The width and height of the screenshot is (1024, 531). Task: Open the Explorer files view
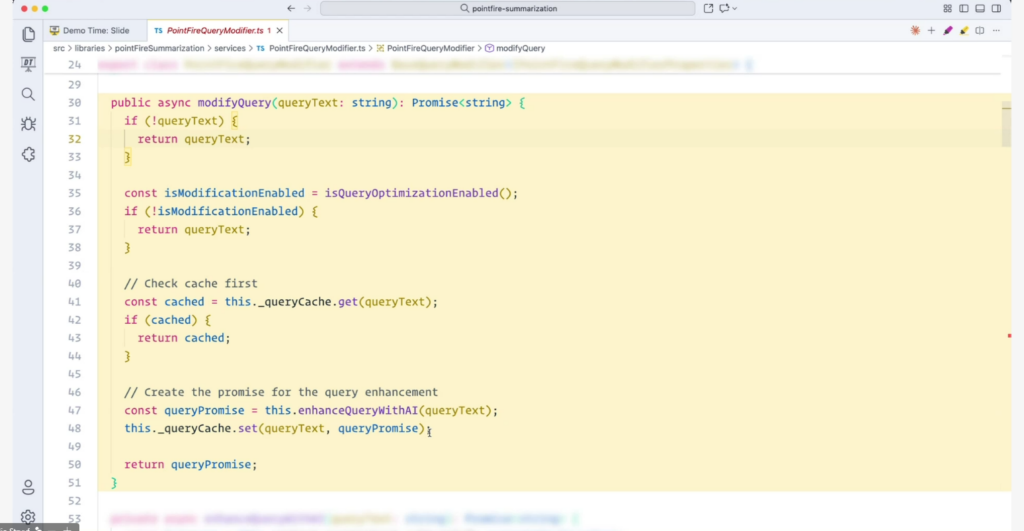pos(28,34)
